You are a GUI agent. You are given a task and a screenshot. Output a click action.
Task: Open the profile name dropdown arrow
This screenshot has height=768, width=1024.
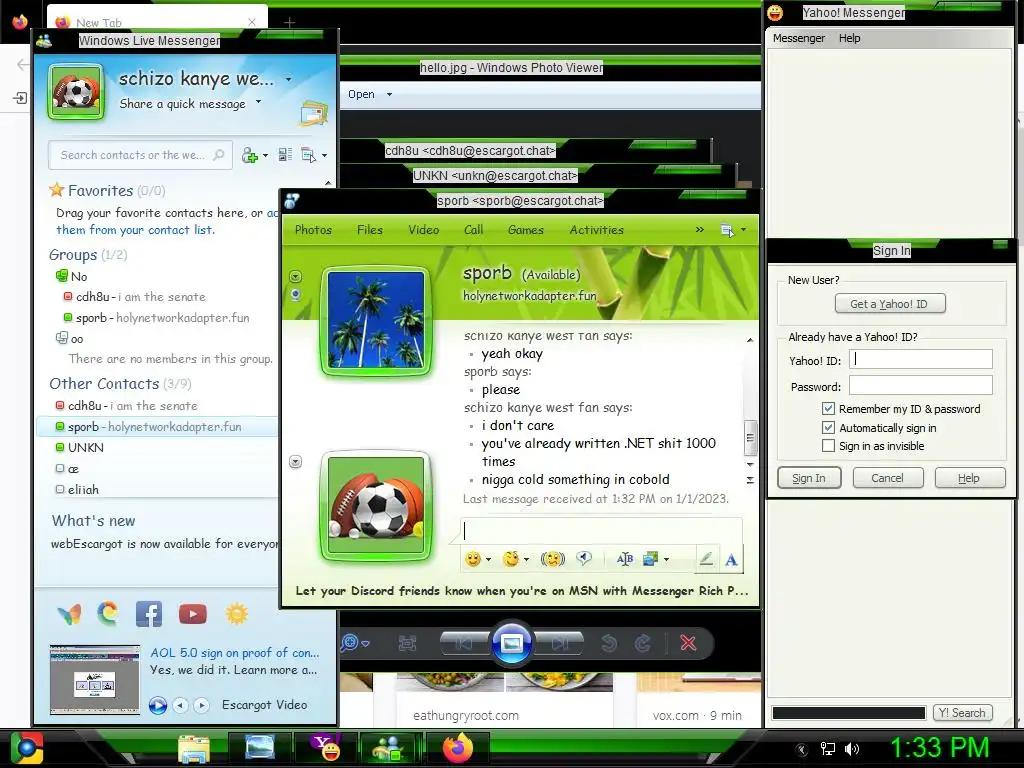tap(289, 80)
